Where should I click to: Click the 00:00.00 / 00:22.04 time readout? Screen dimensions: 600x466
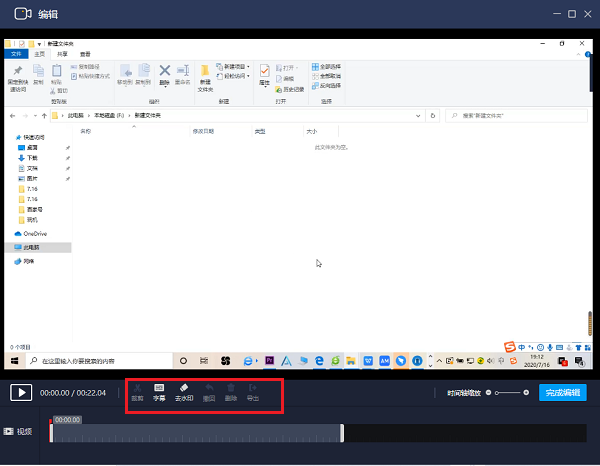73,393
